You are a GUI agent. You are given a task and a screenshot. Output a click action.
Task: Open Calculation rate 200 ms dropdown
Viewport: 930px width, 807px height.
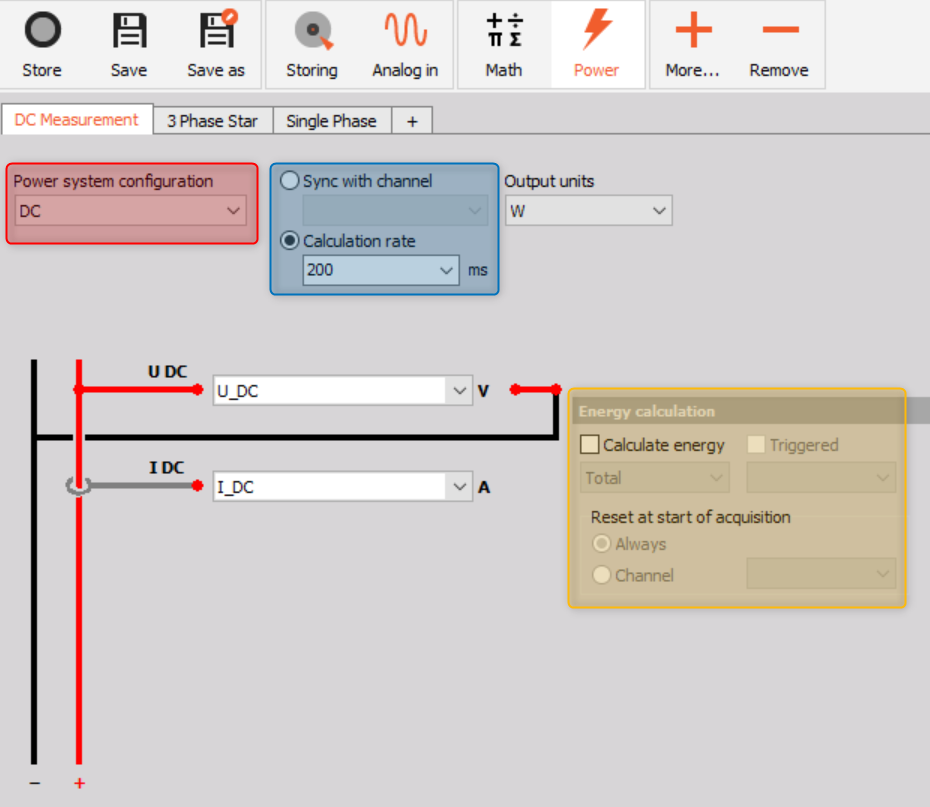tap(381, 270)
